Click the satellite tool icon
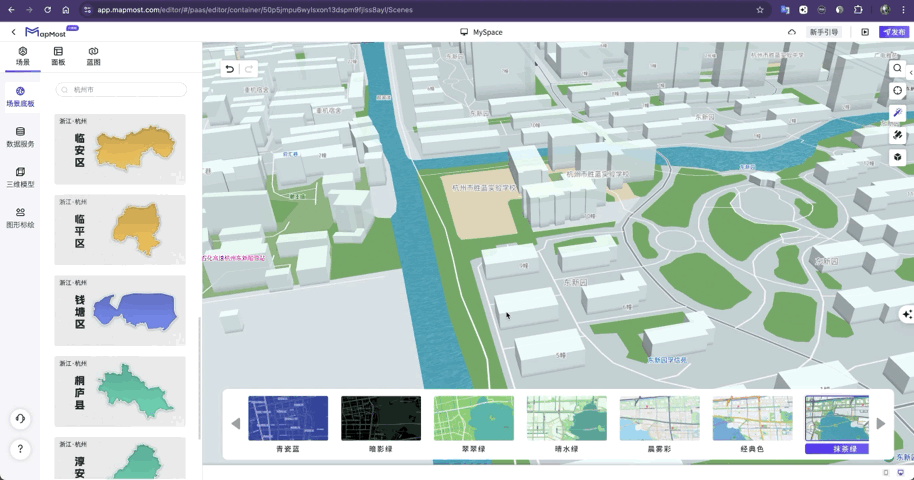914x480 pixels. click(x=897, y=135)
